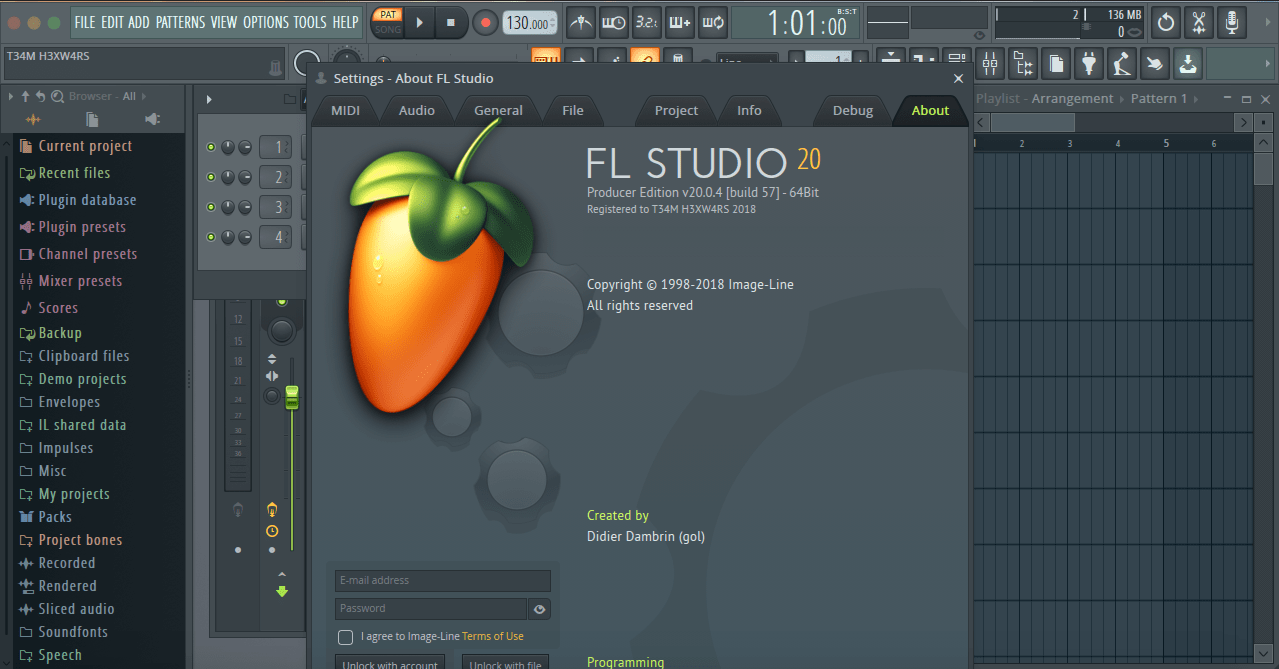This screenshot has height=669, width=1279.
Task: Open the mixer view icon
Action: click(x=990, y=64)
